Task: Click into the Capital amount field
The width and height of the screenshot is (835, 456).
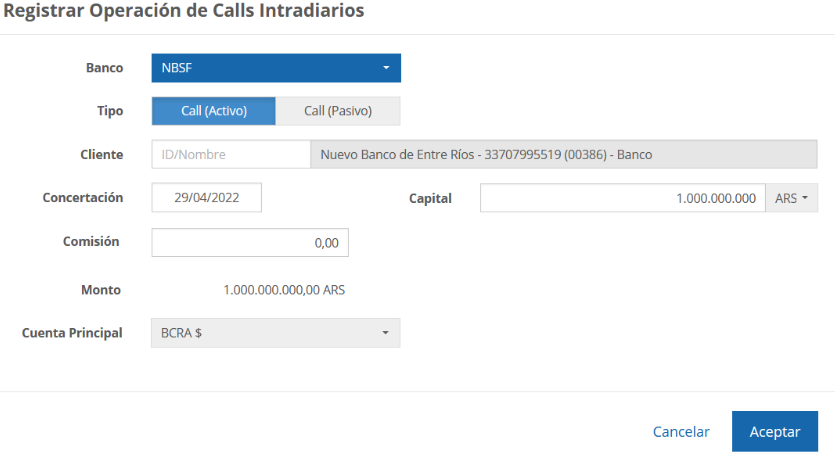Action: 622,198
